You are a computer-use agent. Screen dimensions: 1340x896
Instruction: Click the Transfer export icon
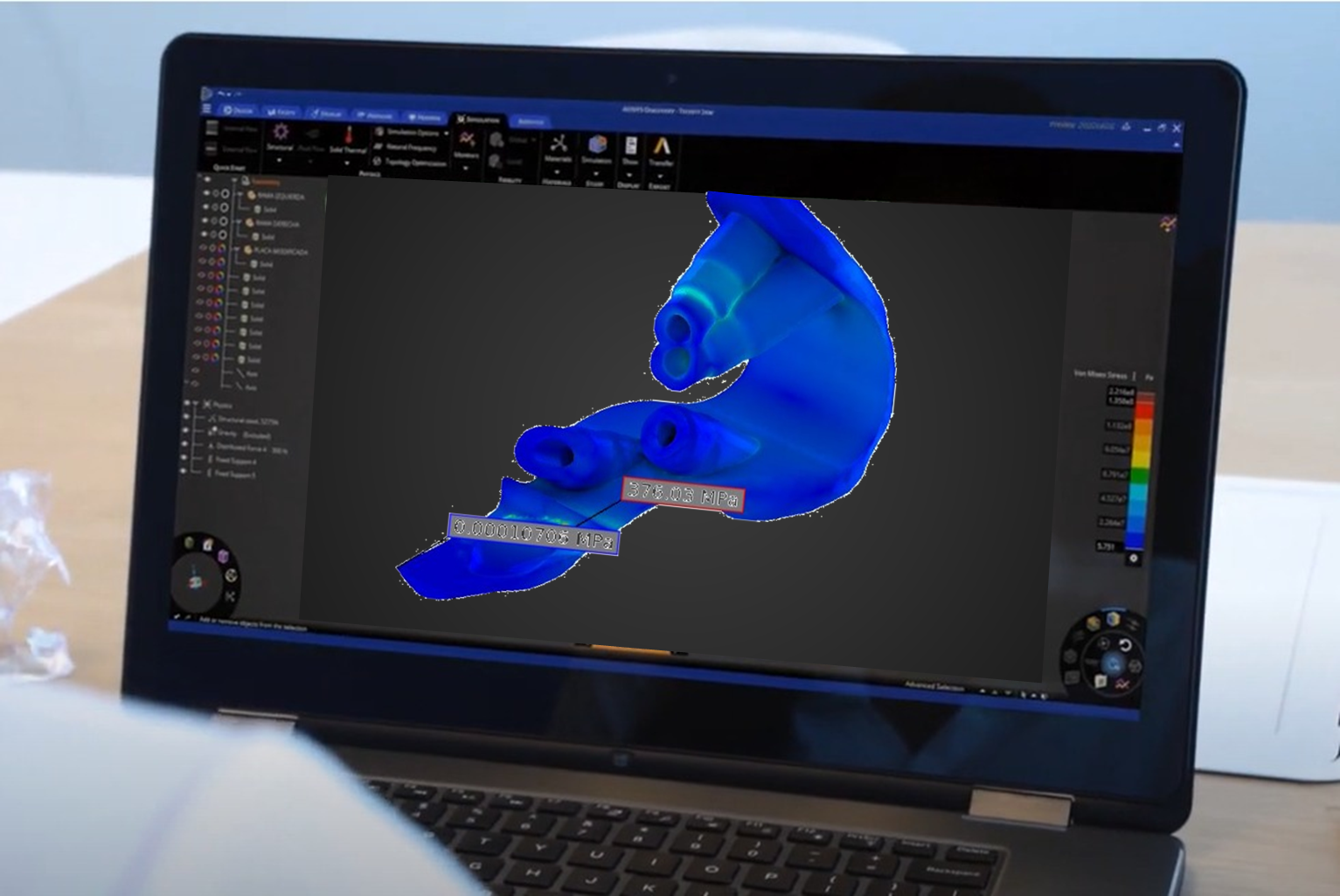(x=661, y=147)
